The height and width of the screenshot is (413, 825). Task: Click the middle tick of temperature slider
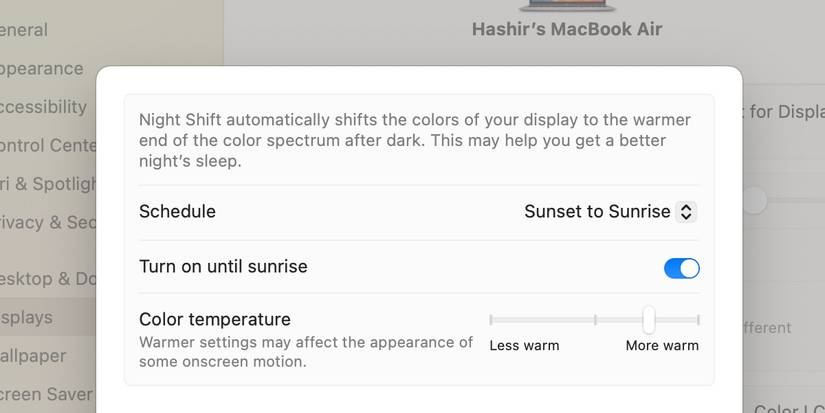point(595,320)
